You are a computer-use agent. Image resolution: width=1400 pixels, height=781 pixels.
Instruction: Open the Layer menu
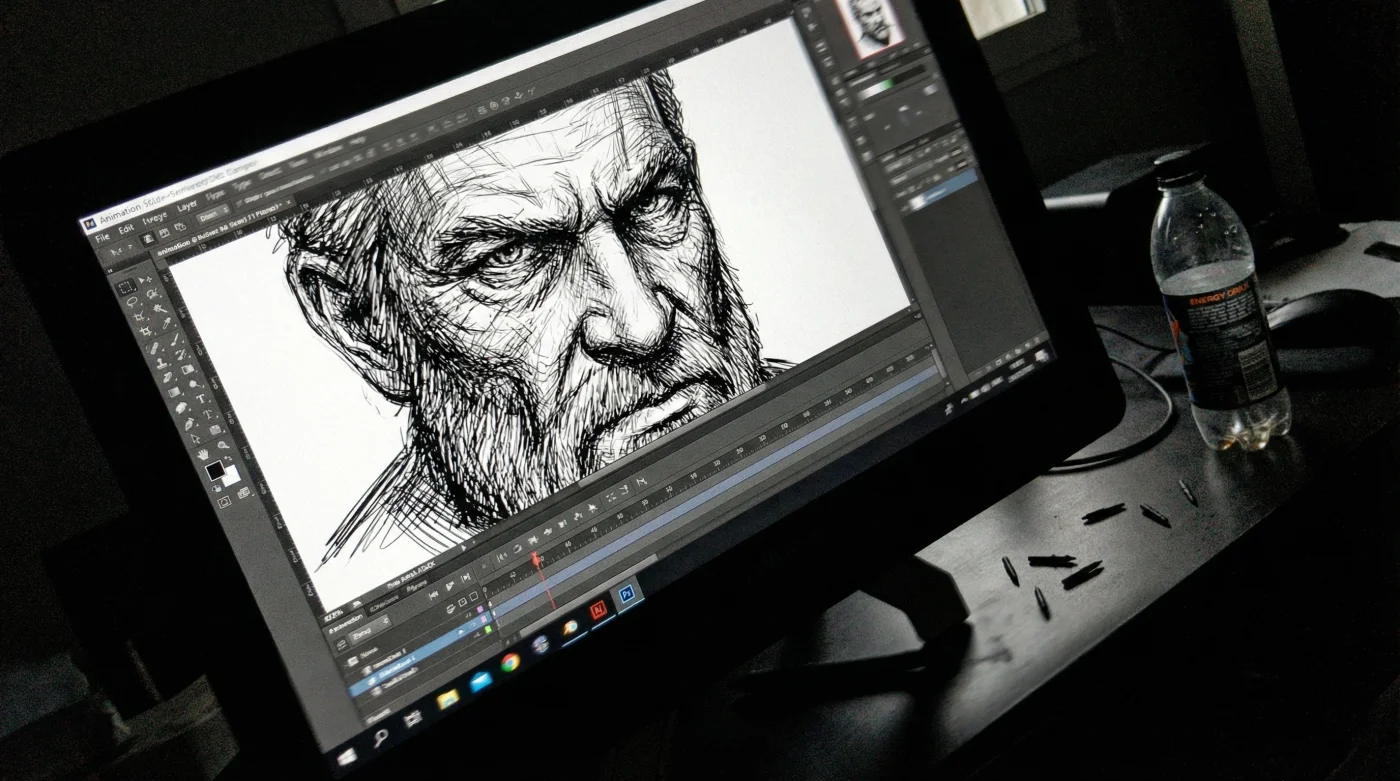pyautogui.click(x=187, y=206)
